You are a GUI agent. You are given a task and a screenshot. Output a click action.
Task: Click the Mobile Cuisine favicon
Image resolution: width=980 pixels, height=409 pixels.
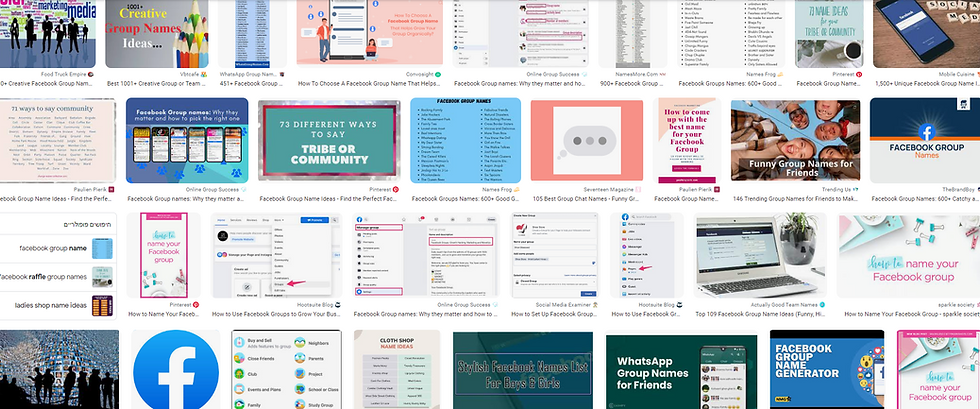977,74
